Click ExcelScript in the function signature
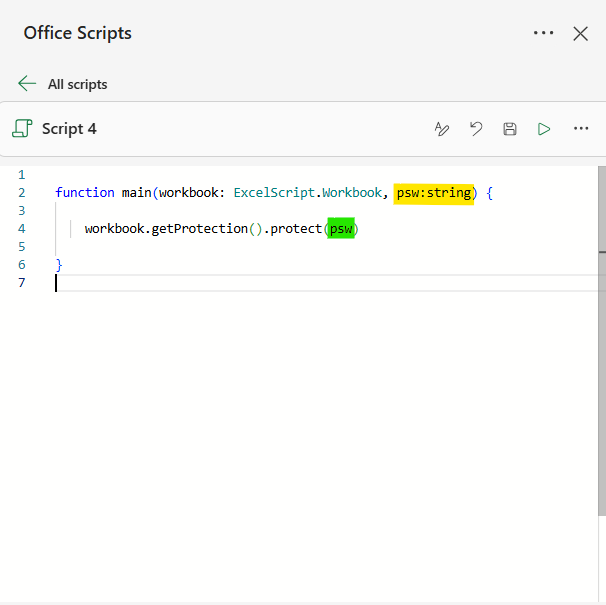The width and height of the screenshot is (606, 605). click(x=274, y=193)
